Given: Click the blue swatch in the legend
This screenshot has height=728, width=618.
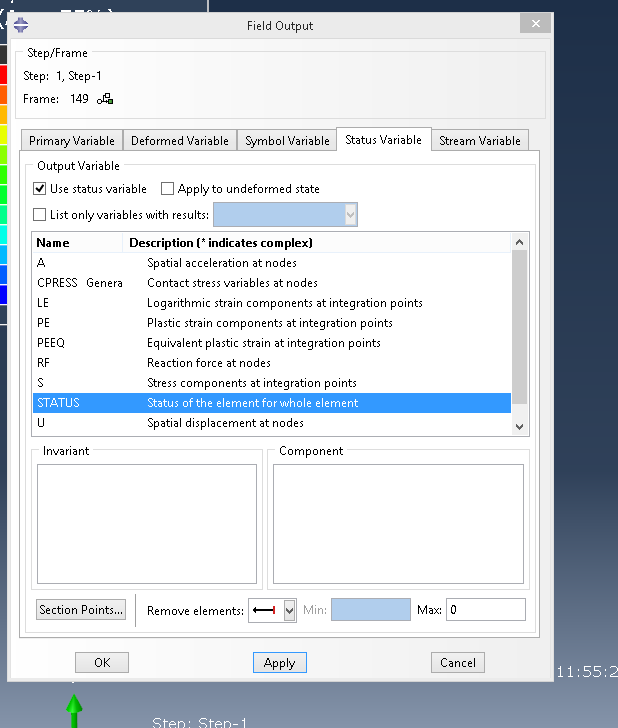Looking at the screenshot, I should tap(3, 294).
